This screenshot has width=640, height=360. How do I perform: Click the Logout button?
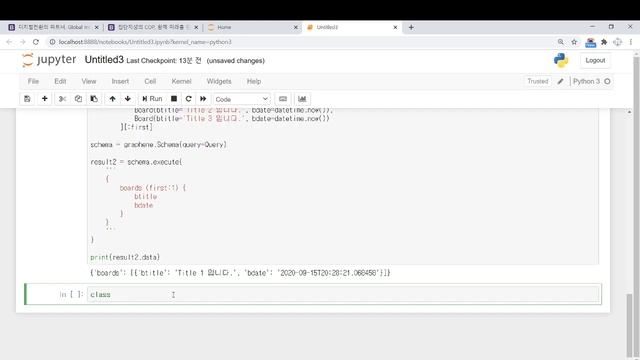595,60
